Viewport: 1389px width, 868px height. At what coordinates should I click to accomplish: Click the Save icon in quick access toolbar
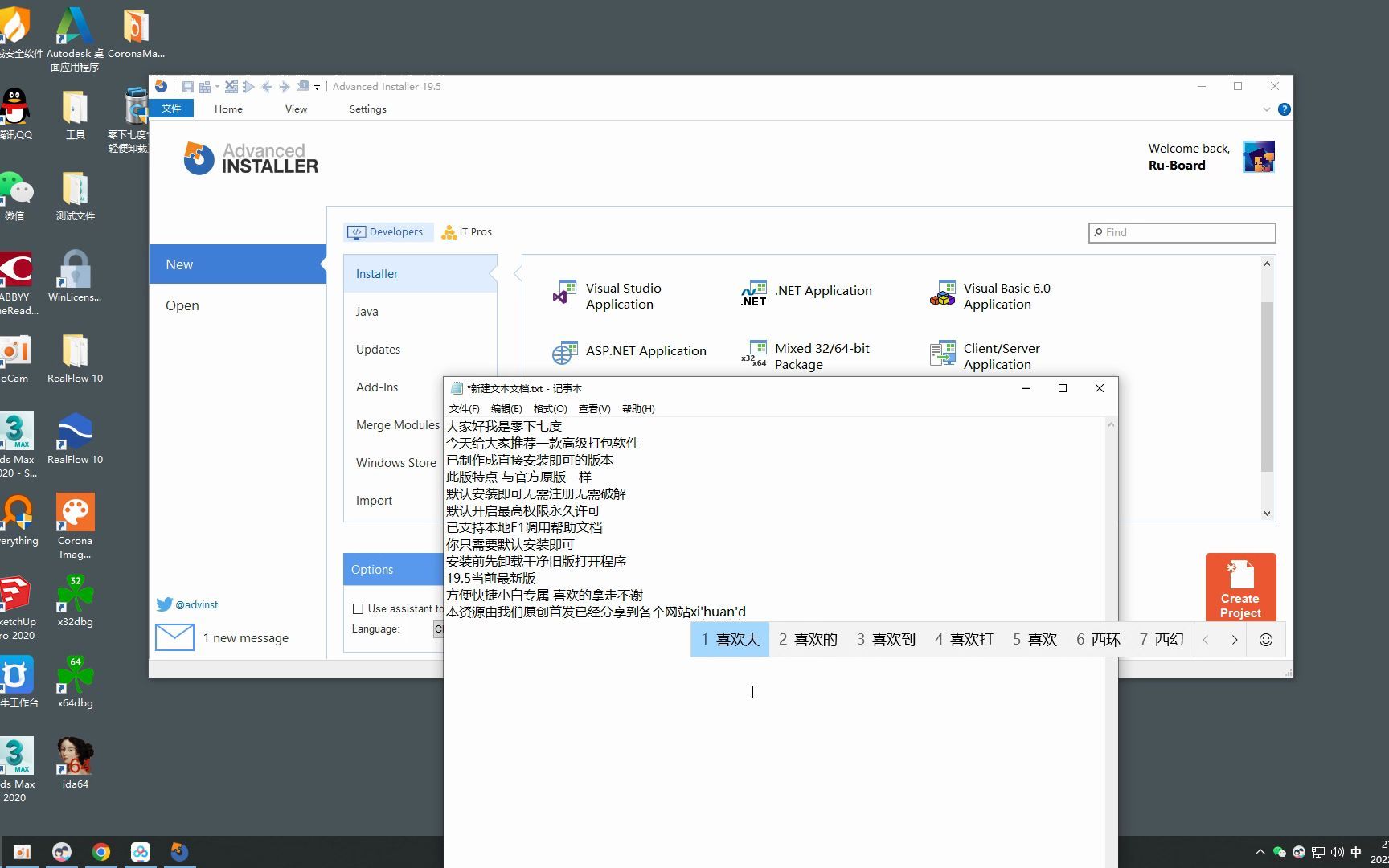187,87
